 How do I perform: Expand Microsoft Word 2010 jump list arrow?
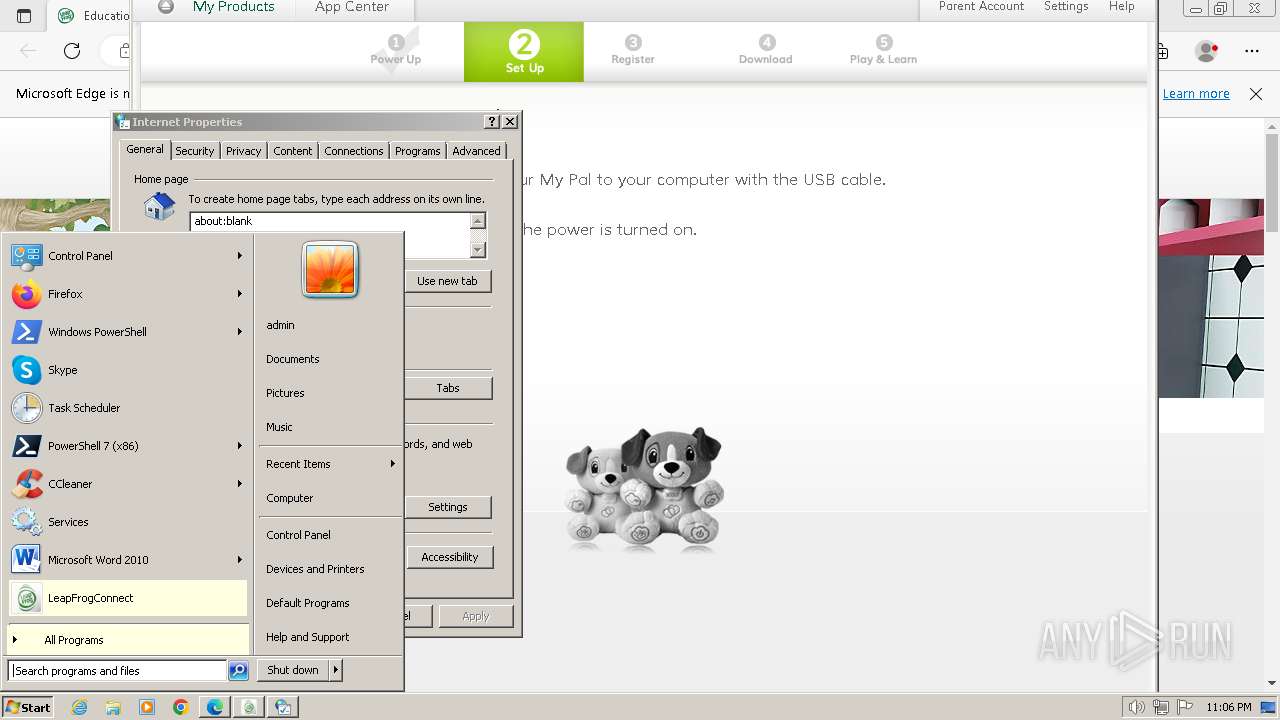240,560
